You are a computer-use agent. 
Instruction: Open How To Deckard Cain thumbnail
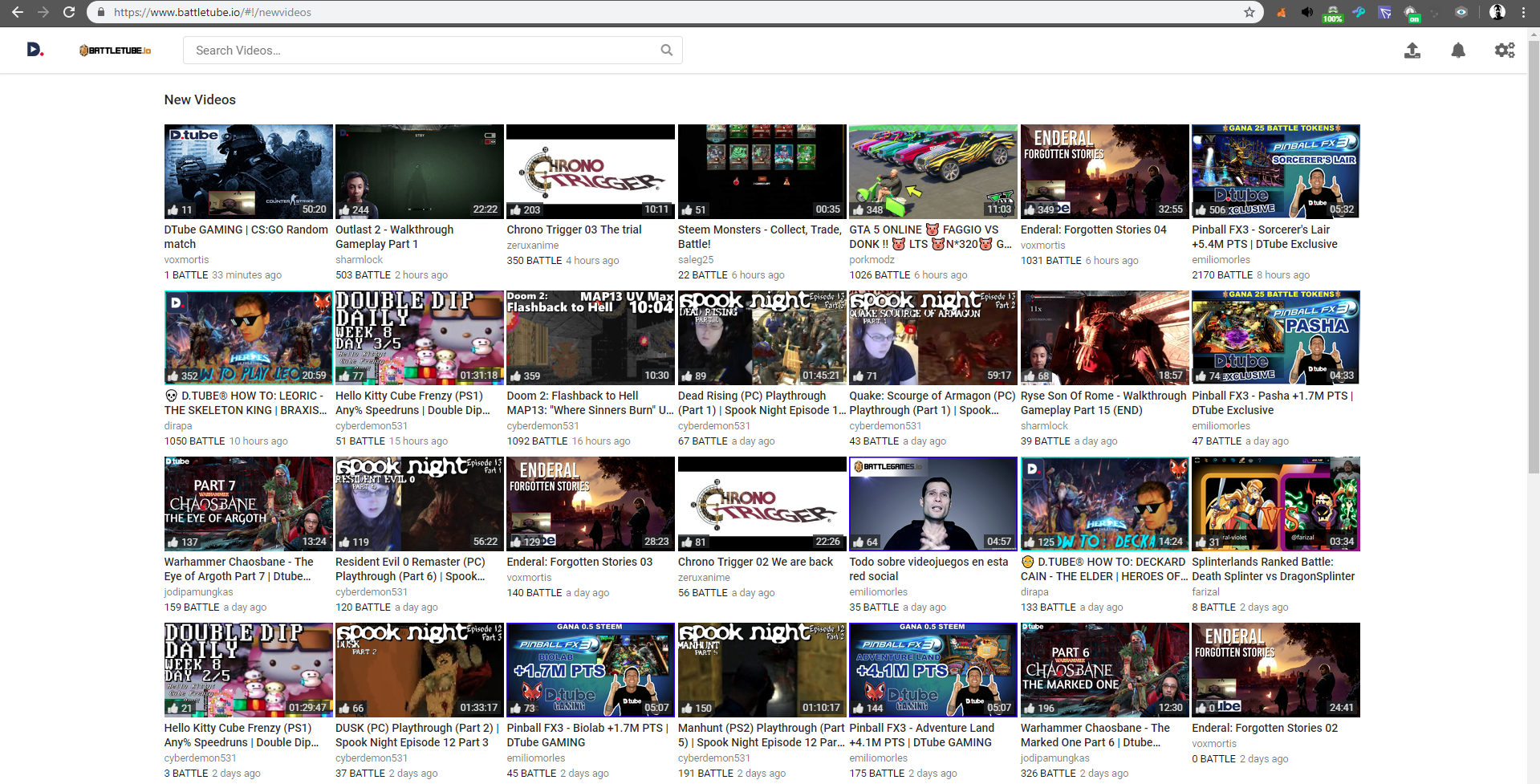1104,504
